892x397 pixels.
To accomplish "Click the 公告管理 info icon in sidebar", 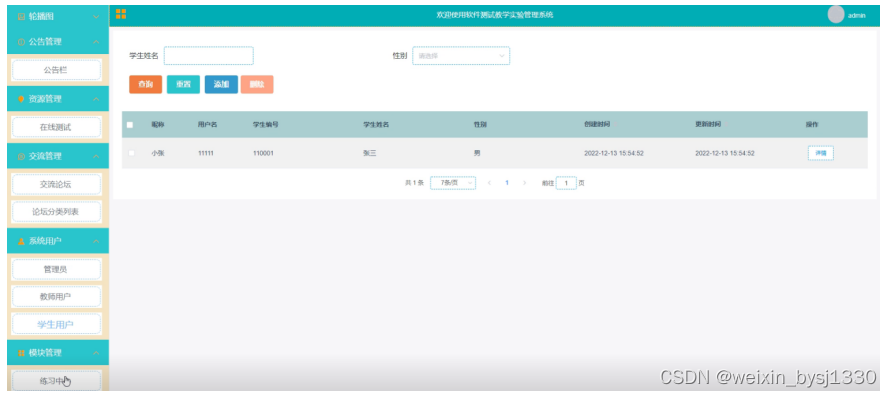I will pos(22,42).
